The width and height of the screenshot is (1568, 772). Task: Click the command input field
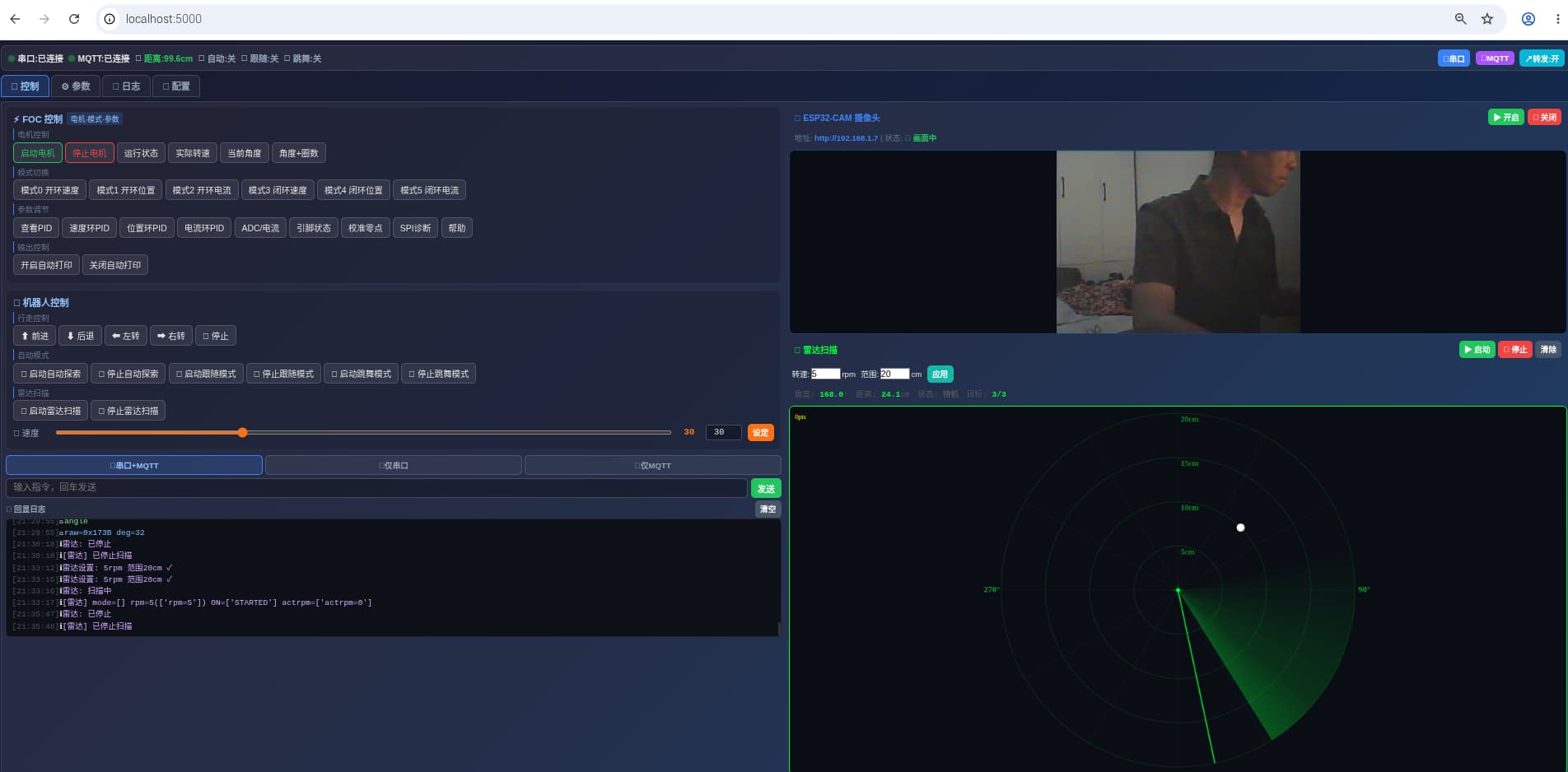376,487
